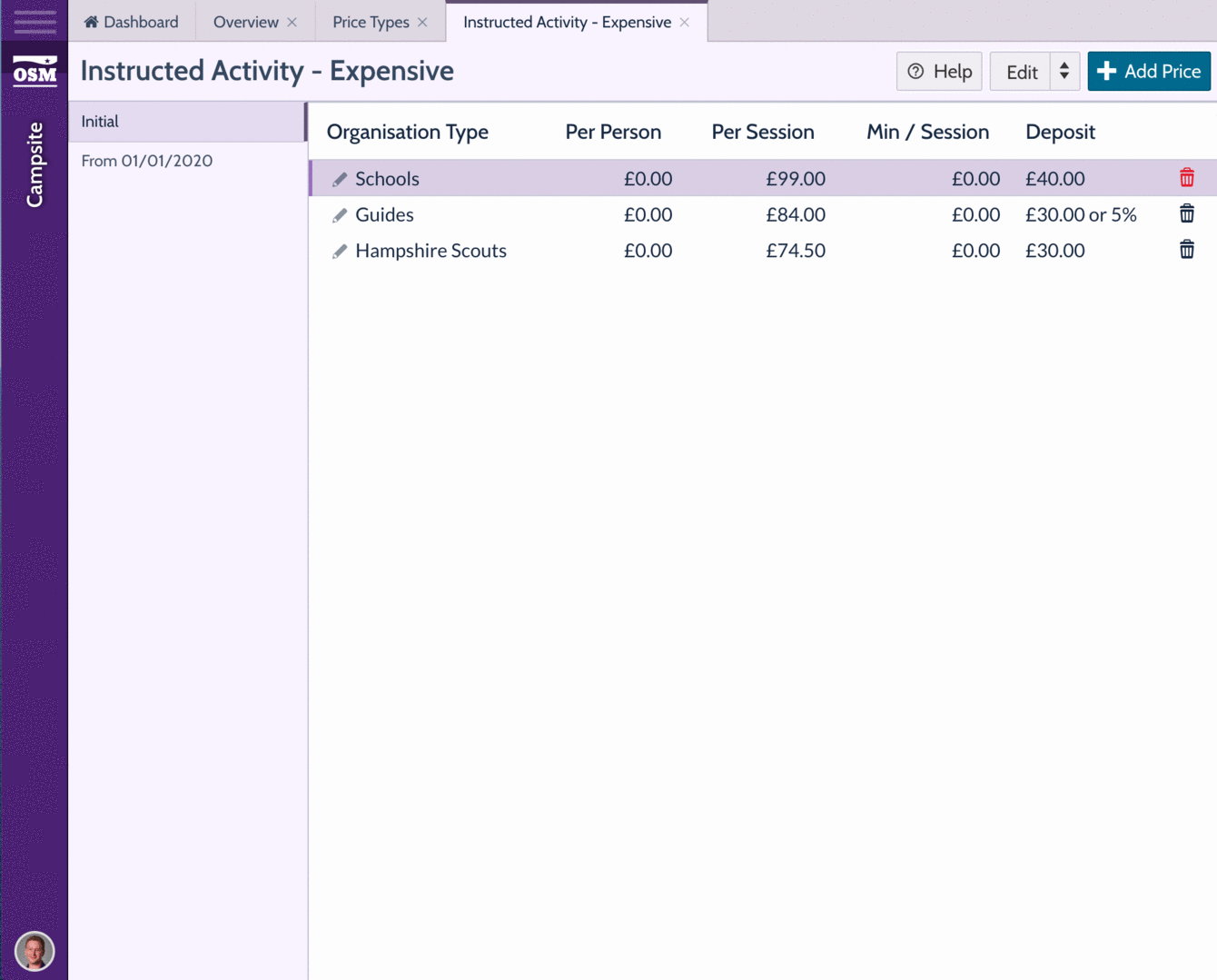Screen dimensions: 1217x980
Task: Edit the Guides price row pencil
Action: (340, 215)
